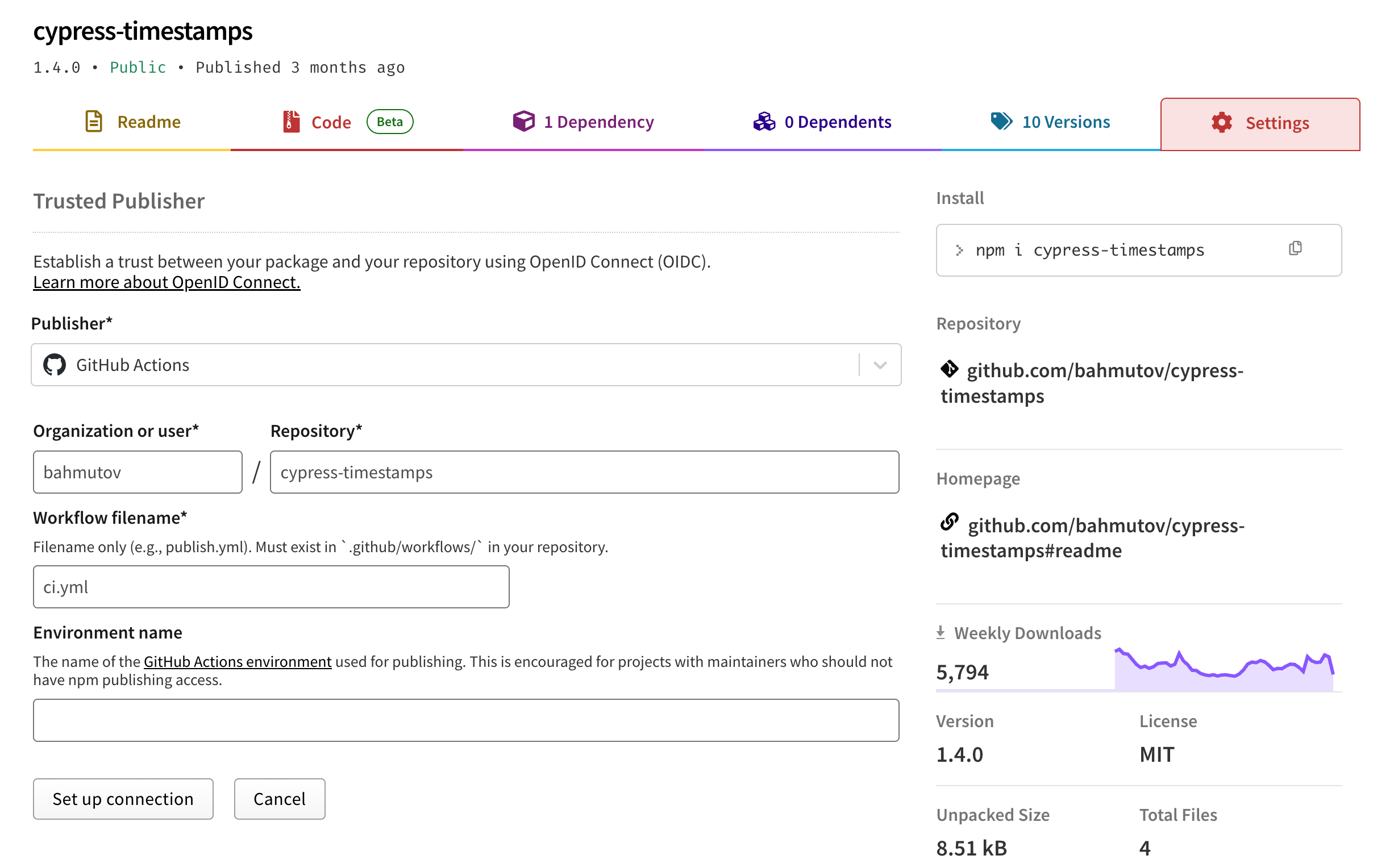Click the chain-link icon beside the Homepage URL
Viewport: 1398px width, 868px height.
click(950, 523)
